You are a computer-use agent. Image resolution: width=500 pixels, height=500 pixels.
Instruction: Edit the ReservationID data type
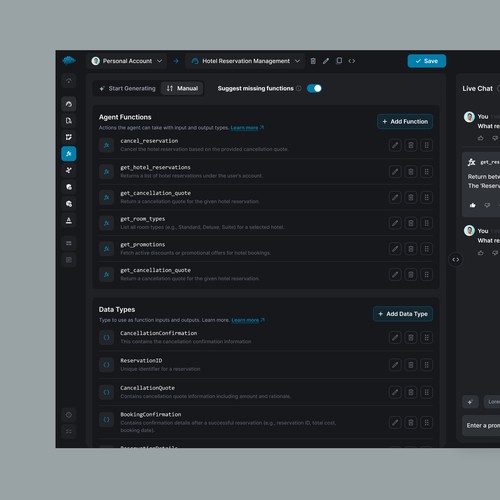[395, 365]
